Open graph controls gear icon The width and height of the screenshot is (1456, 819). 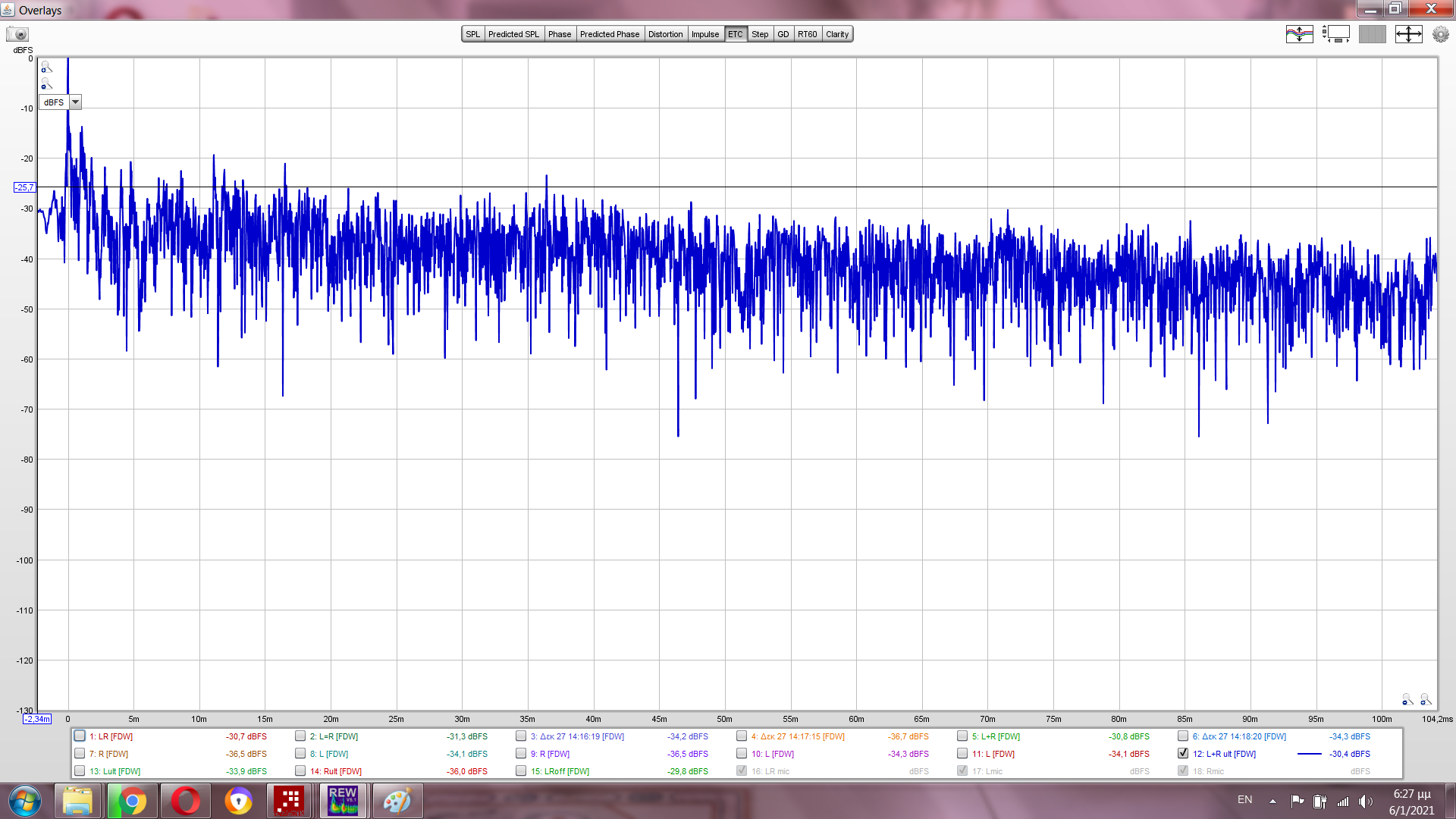click(x=1440, y=34)
